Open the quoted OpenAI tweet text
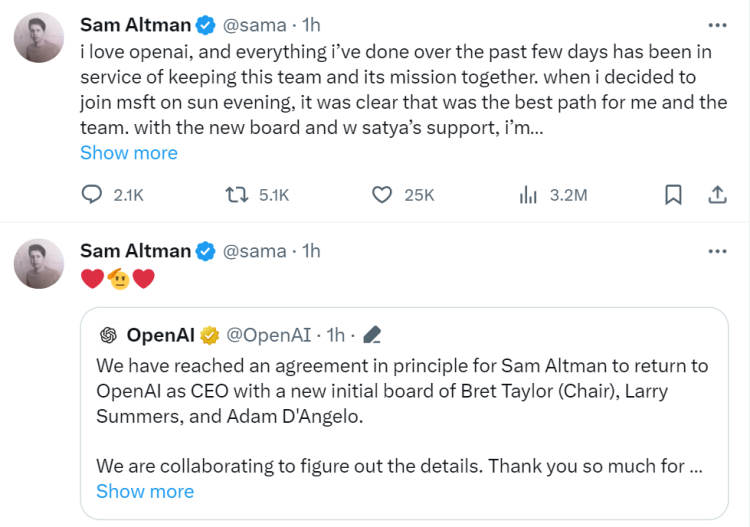 [x=402, y=391]
